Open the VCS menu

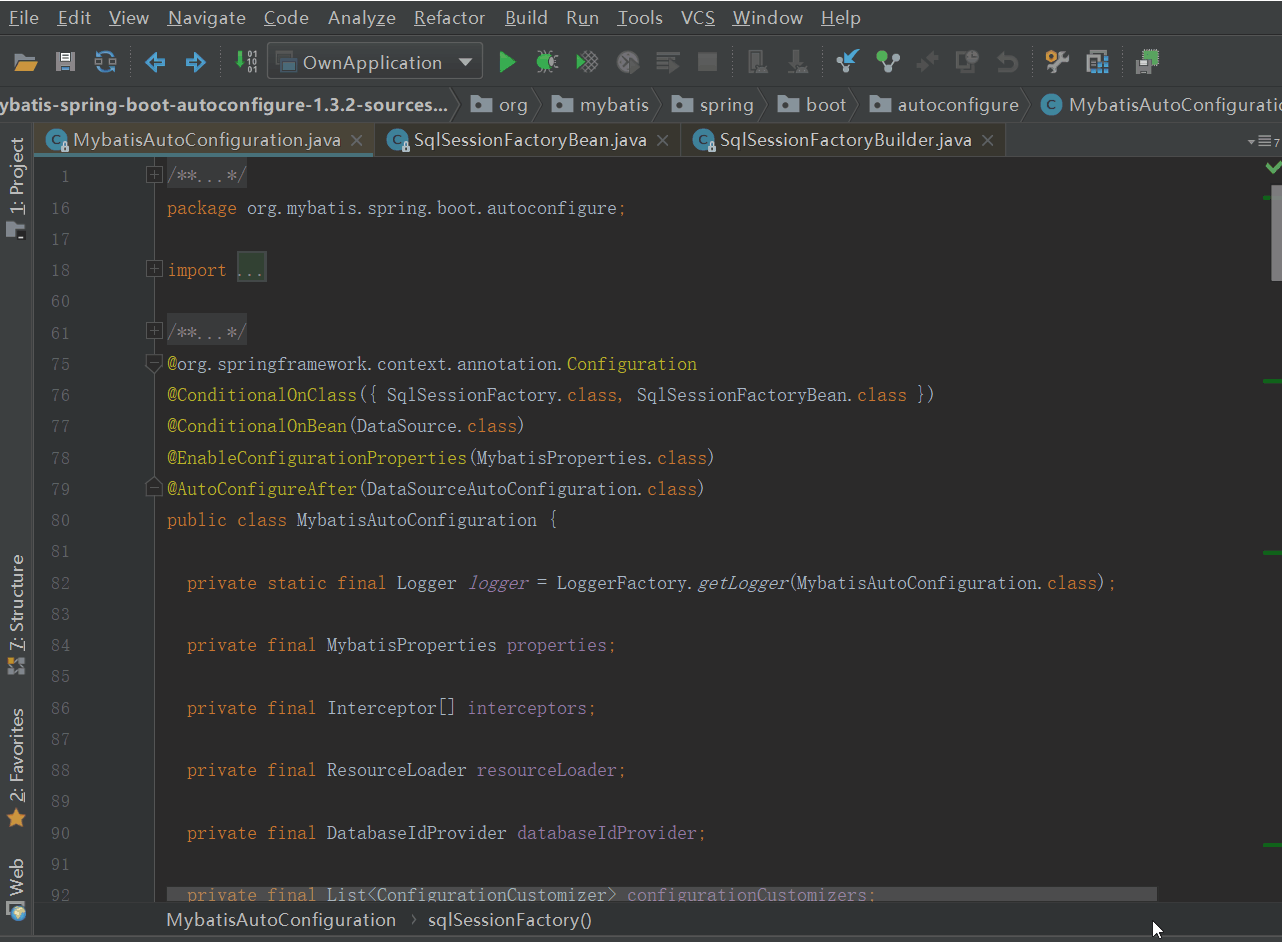point(697,17)
